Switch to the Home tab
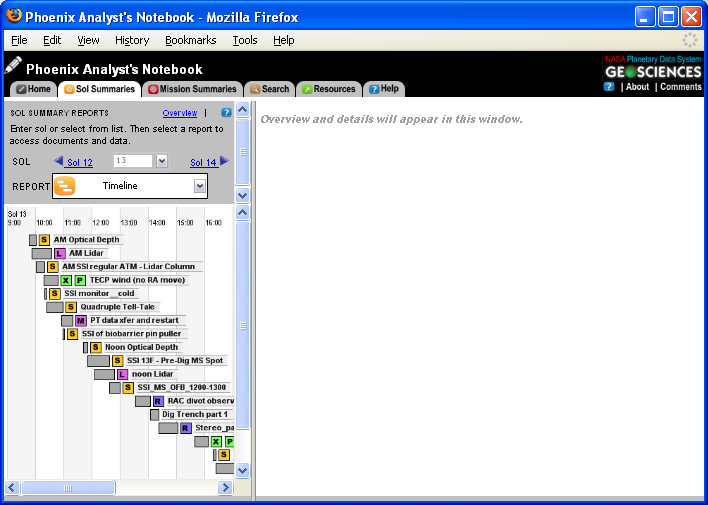 (33, 89)
